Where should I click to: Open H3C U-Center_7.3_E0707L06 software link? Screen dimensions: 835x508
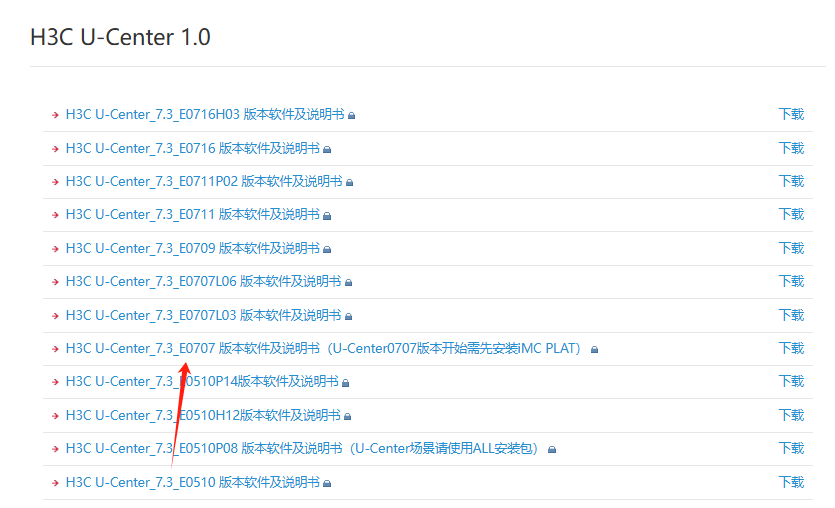coord(203,281)
